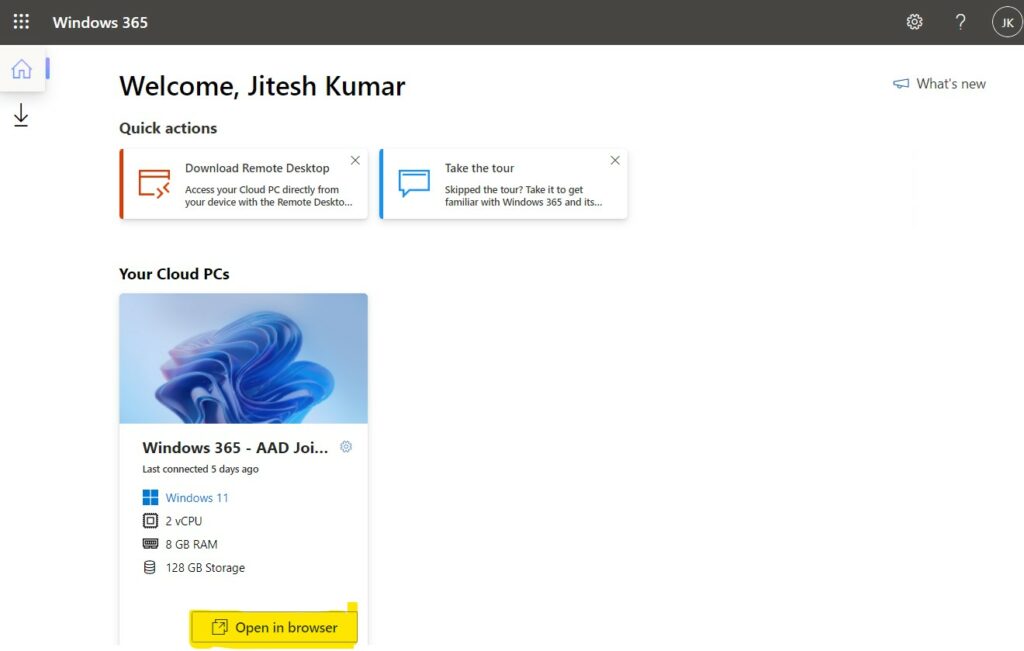Click the '128 GB Storage' text

(x=205, y=567)
